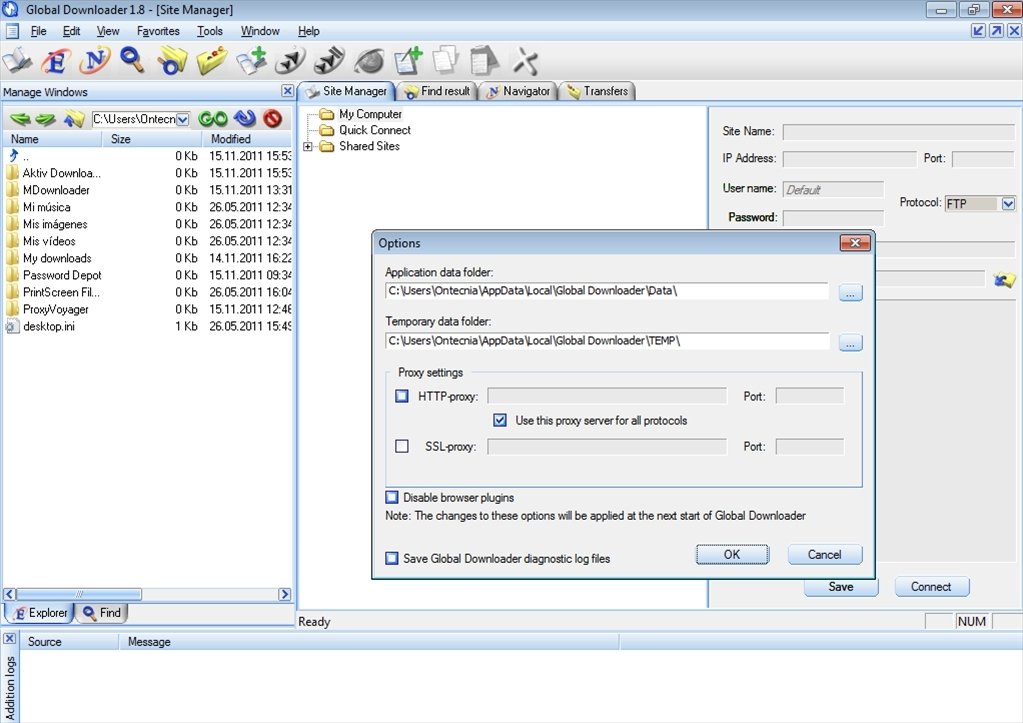
Task: Enable the HTTP-proxy checkbox
Action: [x=402, y=396]
